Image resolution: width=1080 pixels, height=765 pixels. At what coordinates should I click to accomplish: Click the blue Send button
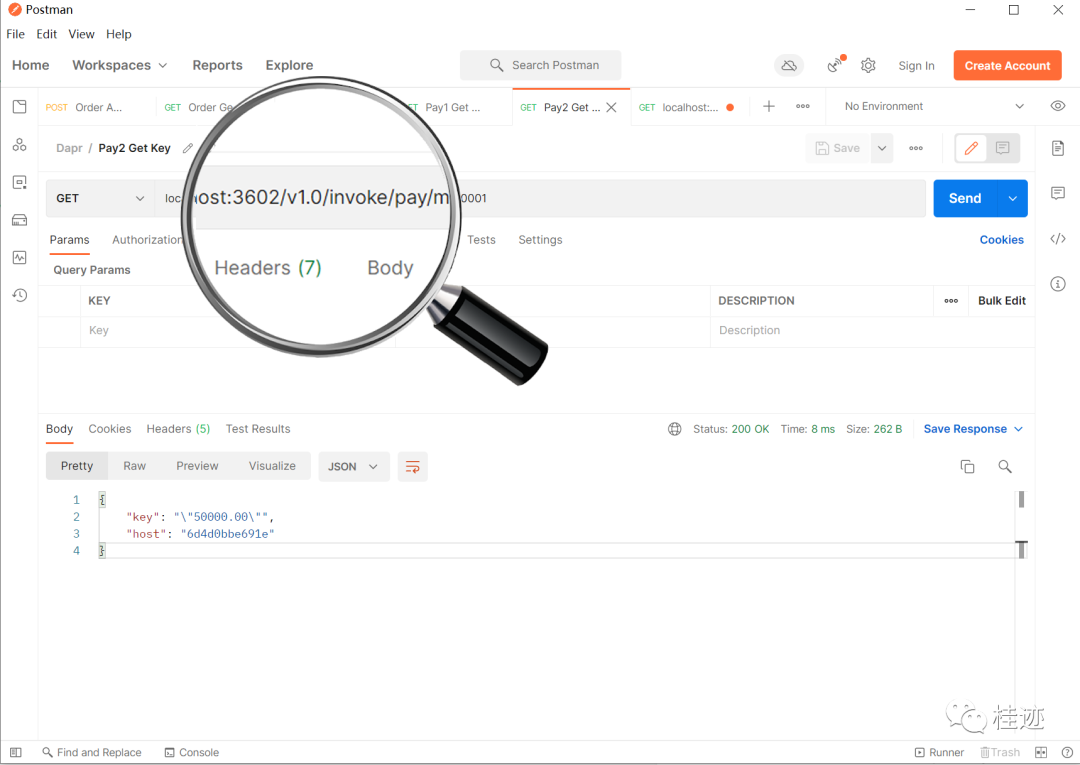point(965,198)
